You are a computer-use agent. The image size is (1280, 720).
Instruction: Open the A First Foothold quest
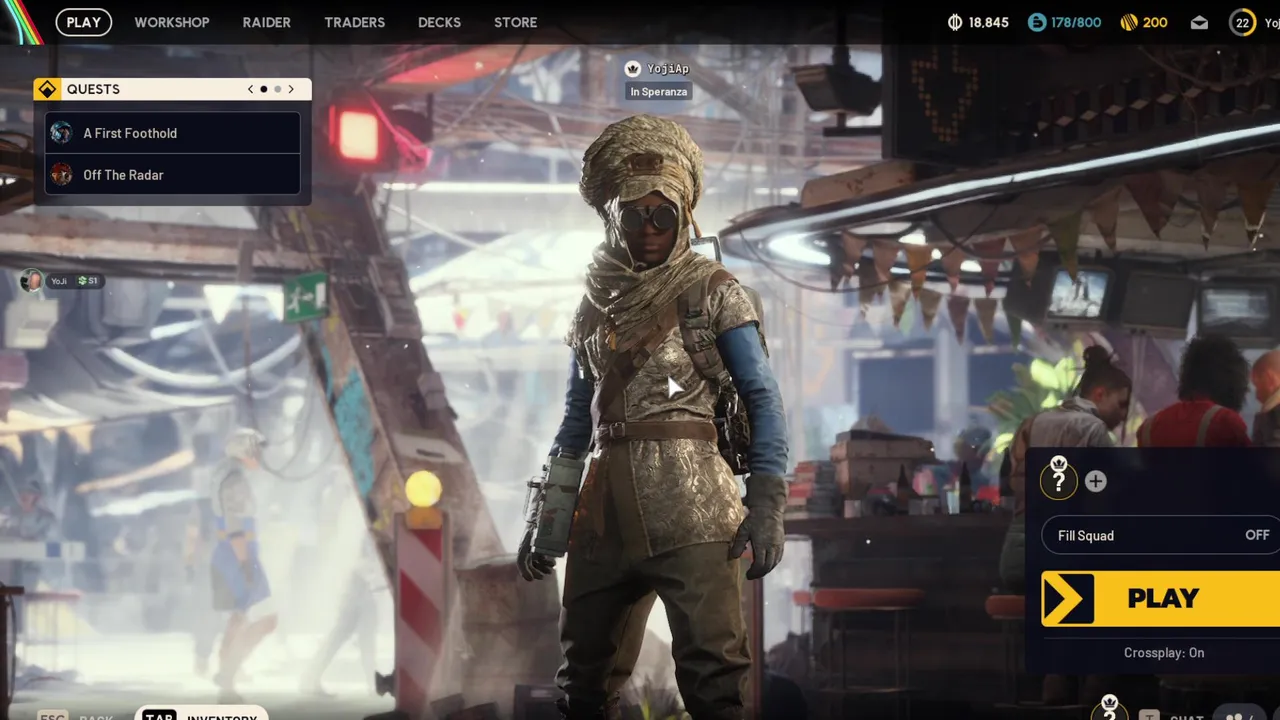point(172,133)
